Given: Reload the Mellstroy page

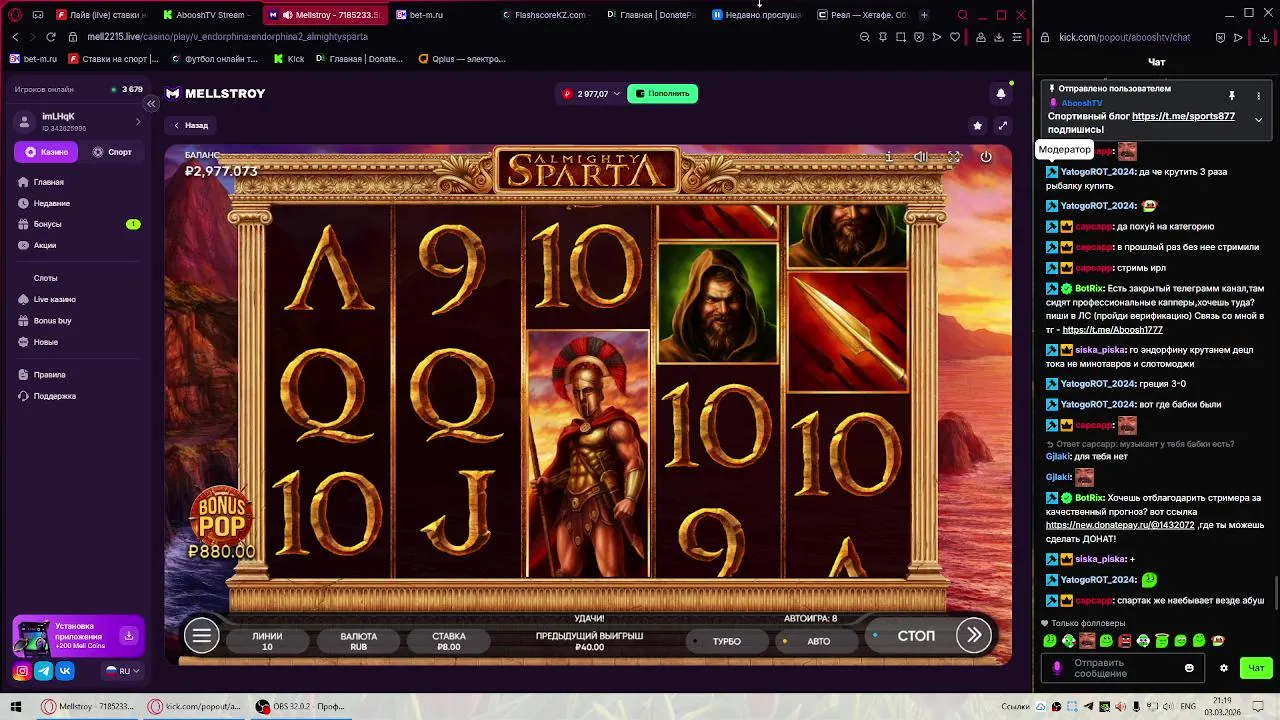Looking at the screenshot, I should [x=51, y=37].
